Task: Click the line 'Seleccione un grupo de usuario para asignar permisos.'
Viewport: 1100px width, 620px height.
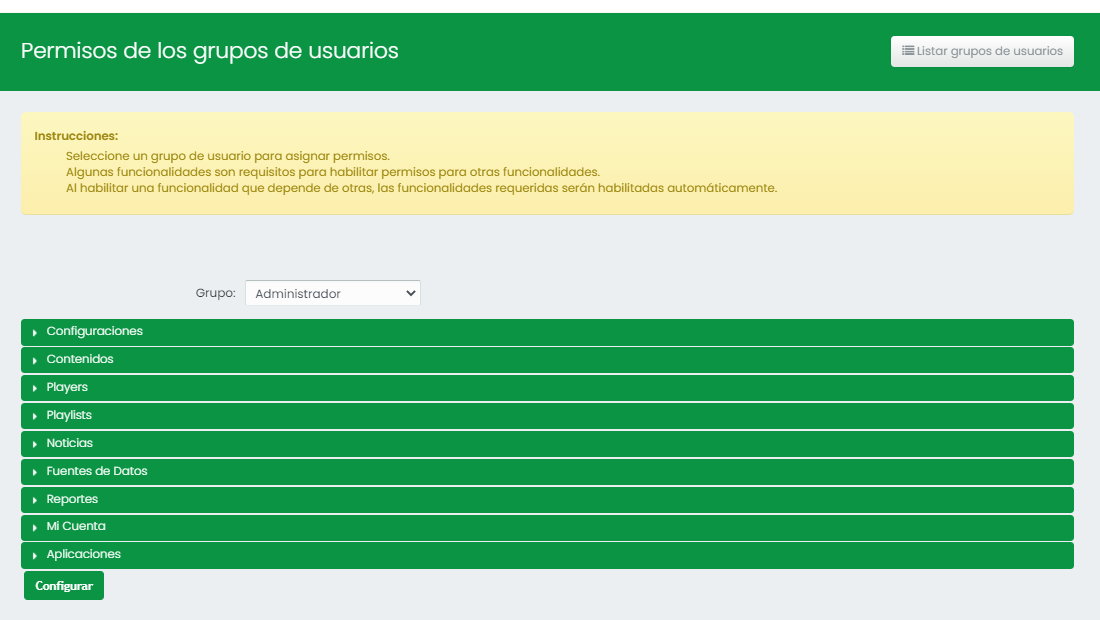Action: 227,156
